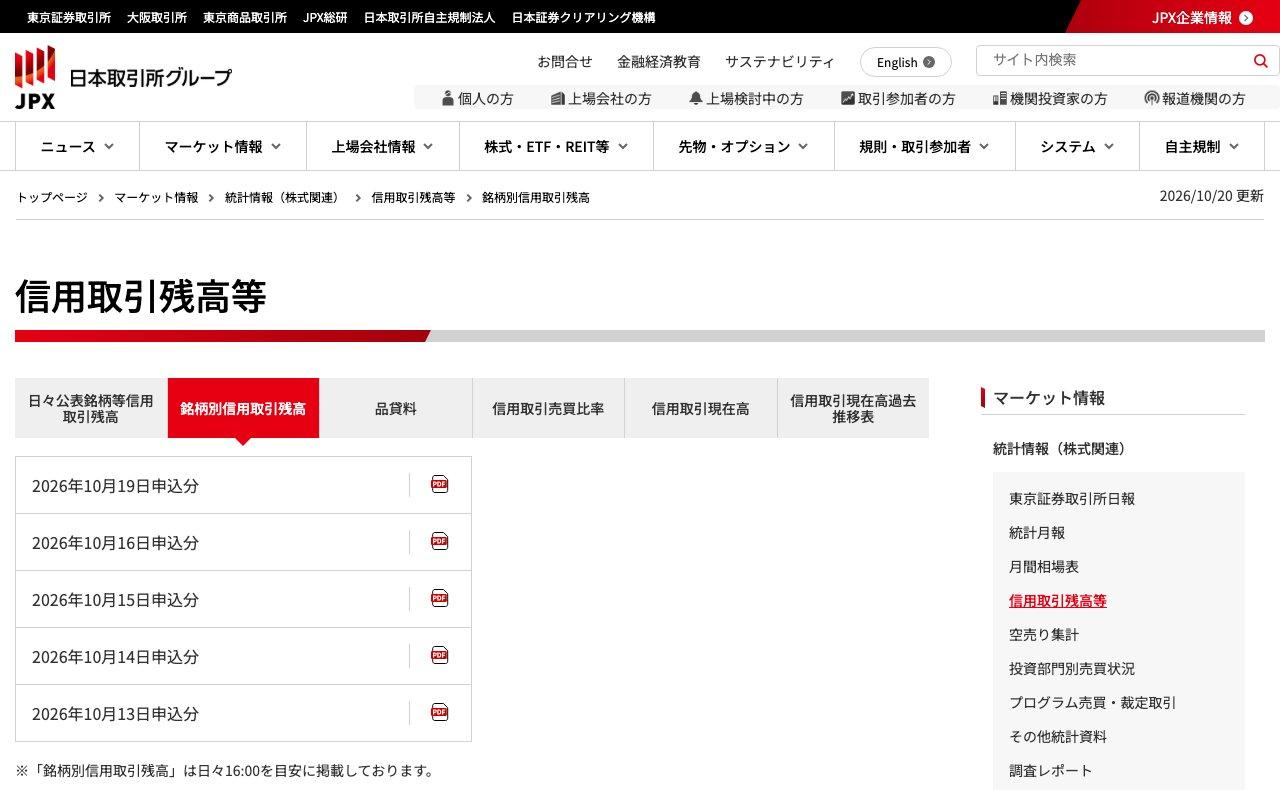Screen dimensions: 1280x790
Task: Click the 上場検討中の方 bell icon
Action: coord(696,98)
